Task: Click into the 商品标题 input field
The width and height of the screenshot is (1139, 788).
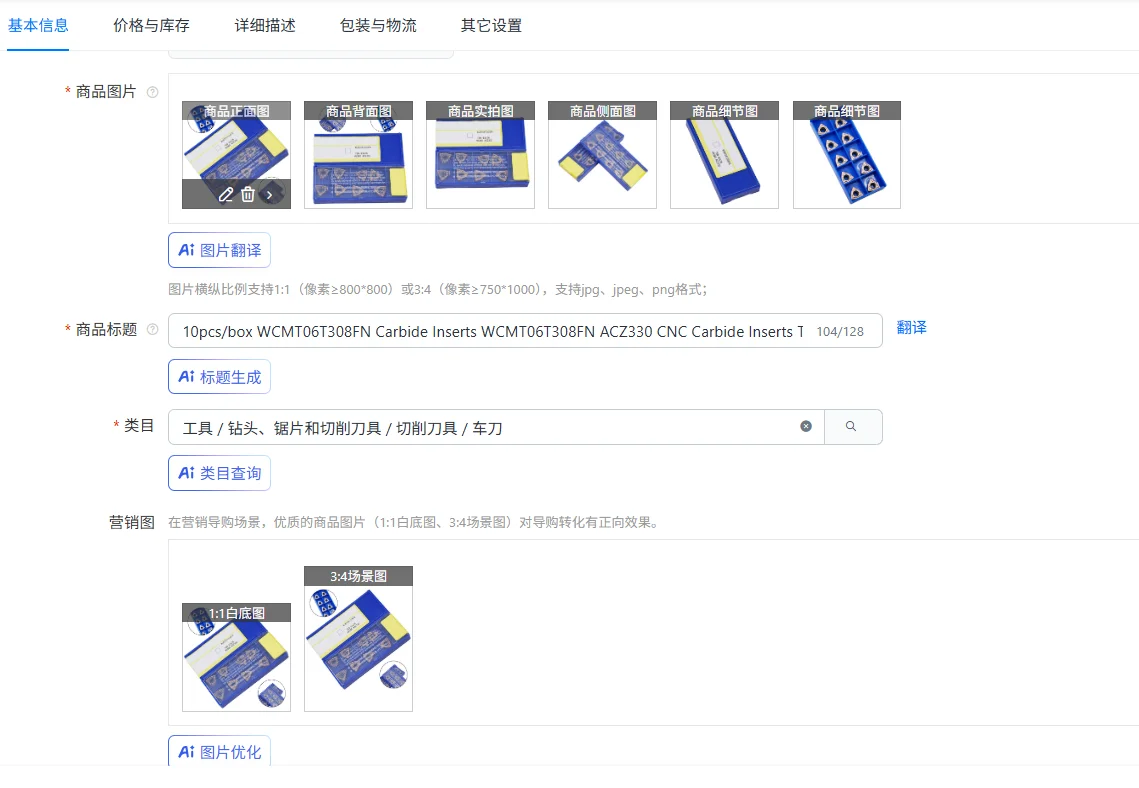Action: point(525,330)
